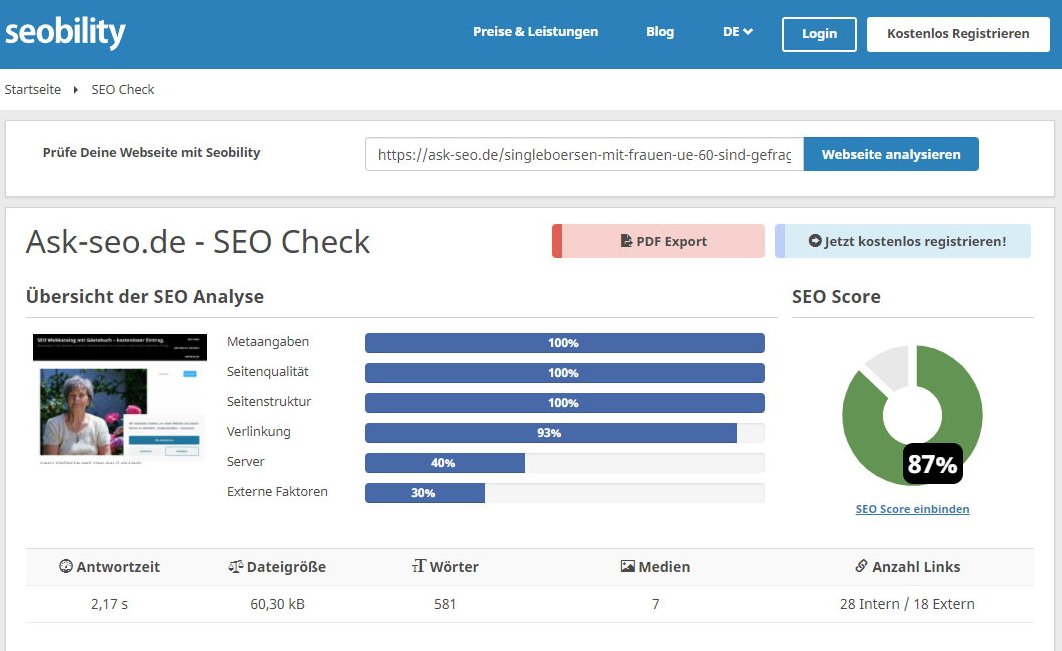Click the 2,17 s response time value
The image size is (1062, 651).
110,604
